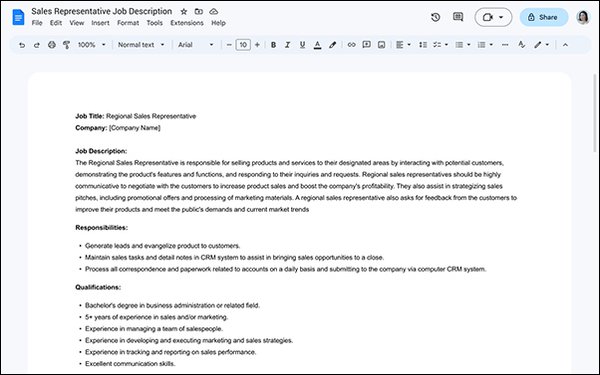Viewport: 600px width, 375px height.
Task: Insert an image
Action: point(382,45)
